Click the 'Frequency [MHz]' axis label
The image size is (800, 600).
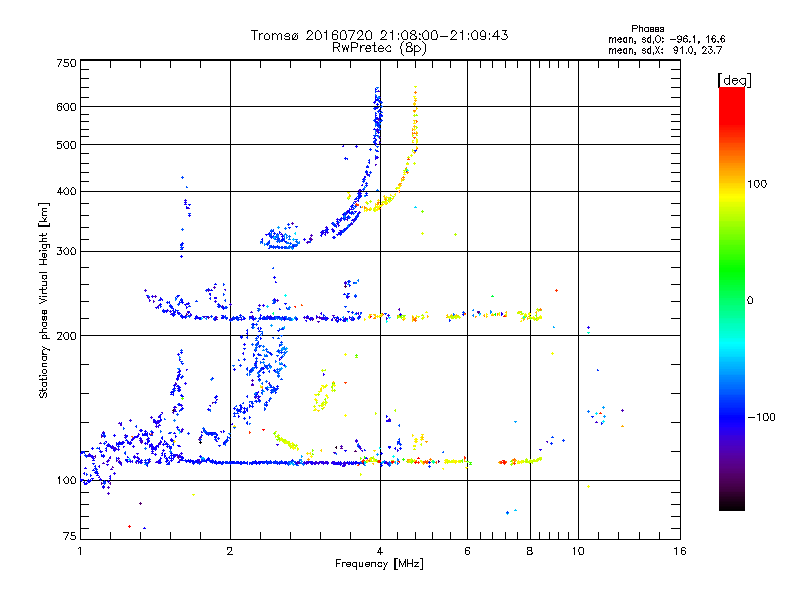pos(379,564)
